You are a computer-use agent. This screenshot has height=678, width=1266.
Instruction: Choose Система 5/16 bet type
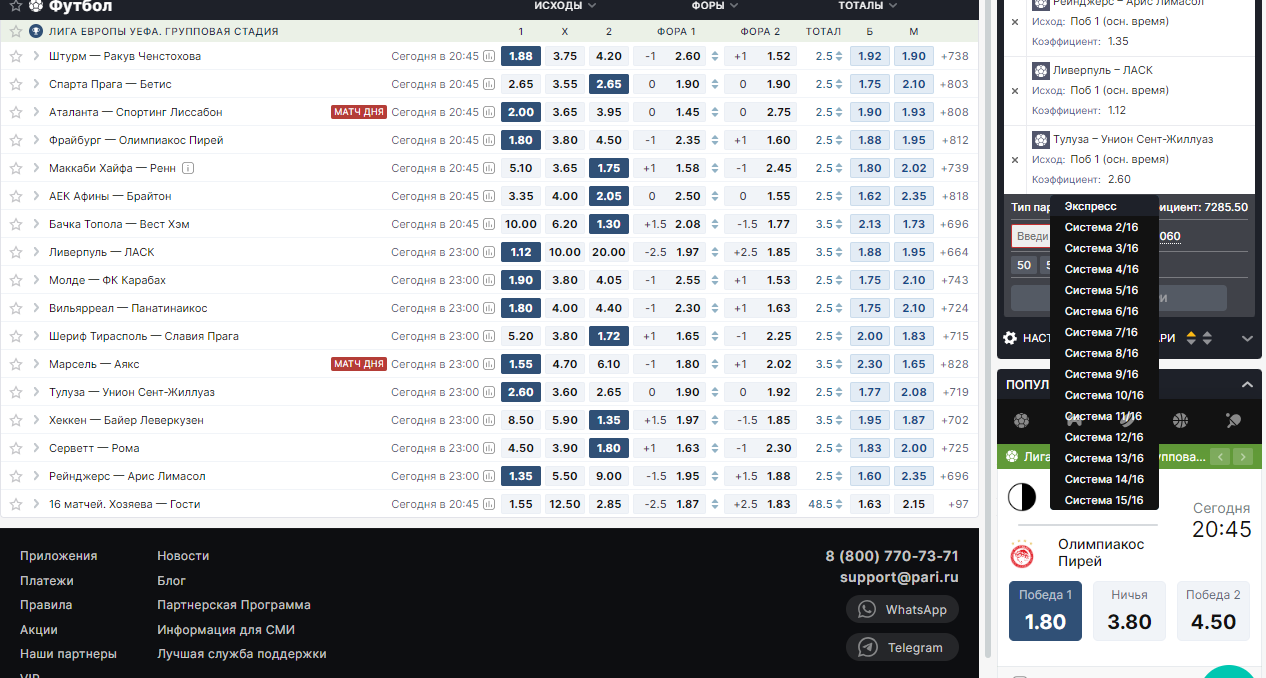point(1104,290)
